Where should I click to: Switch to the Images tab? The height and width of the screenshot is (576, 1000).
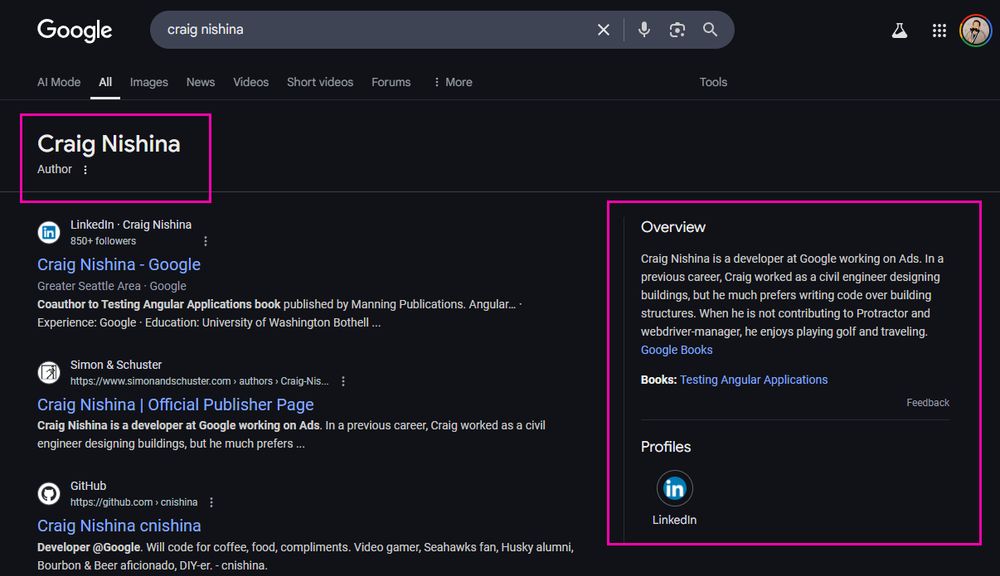coord(149,82)
